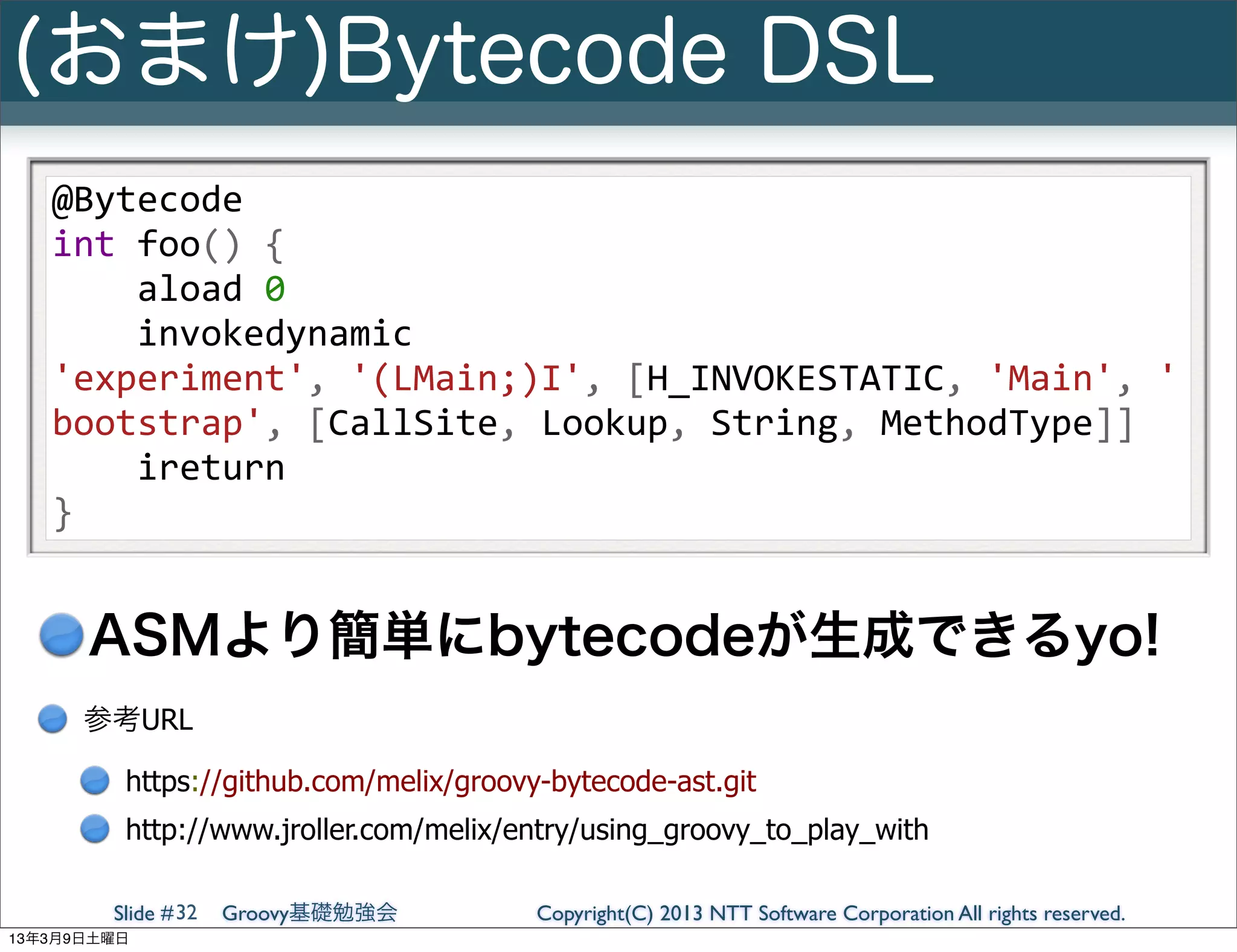This screenshot has height=952, width=1237.
Task: Select 'CallSite' in the type list
Action: pos(413,423)
